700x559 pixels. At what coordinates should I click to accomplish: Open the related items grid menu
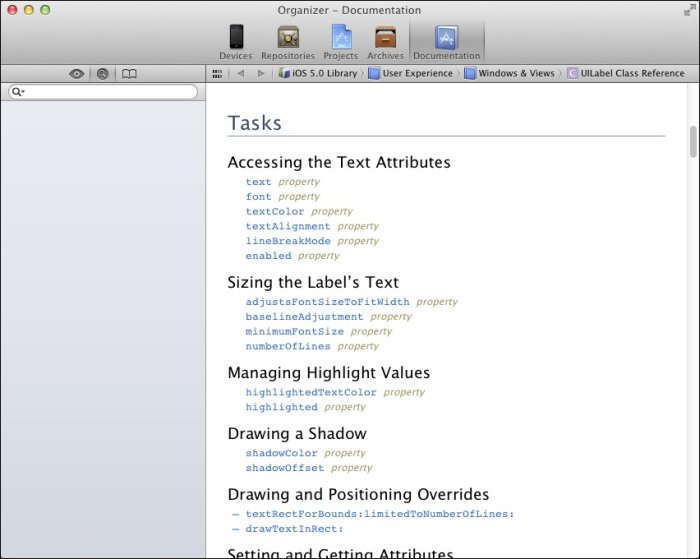click(x=217, y=73)
